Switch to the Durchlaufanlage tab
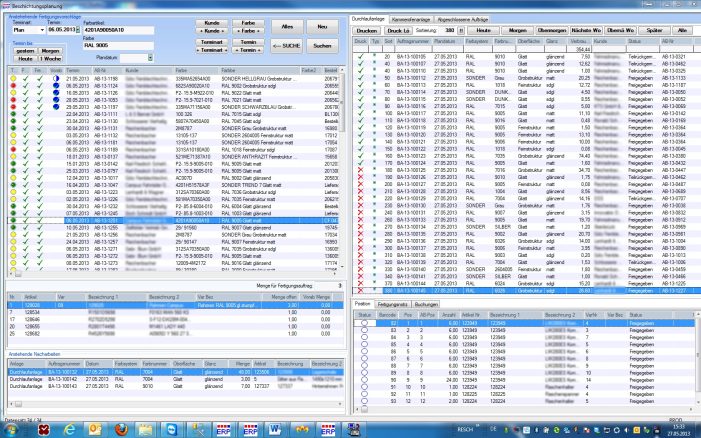Screen dimensions: 701x438 point(368,19)
